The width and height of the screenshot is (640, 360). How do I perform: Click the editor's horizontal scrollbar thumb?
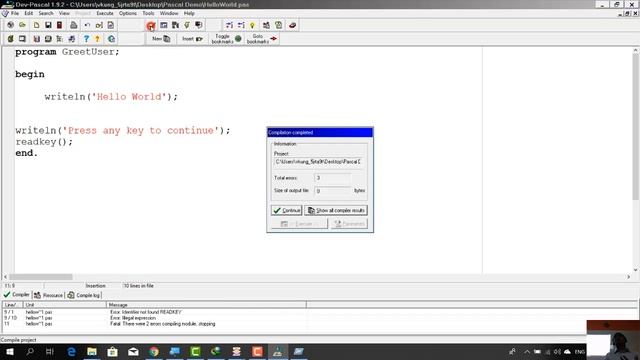40,277
